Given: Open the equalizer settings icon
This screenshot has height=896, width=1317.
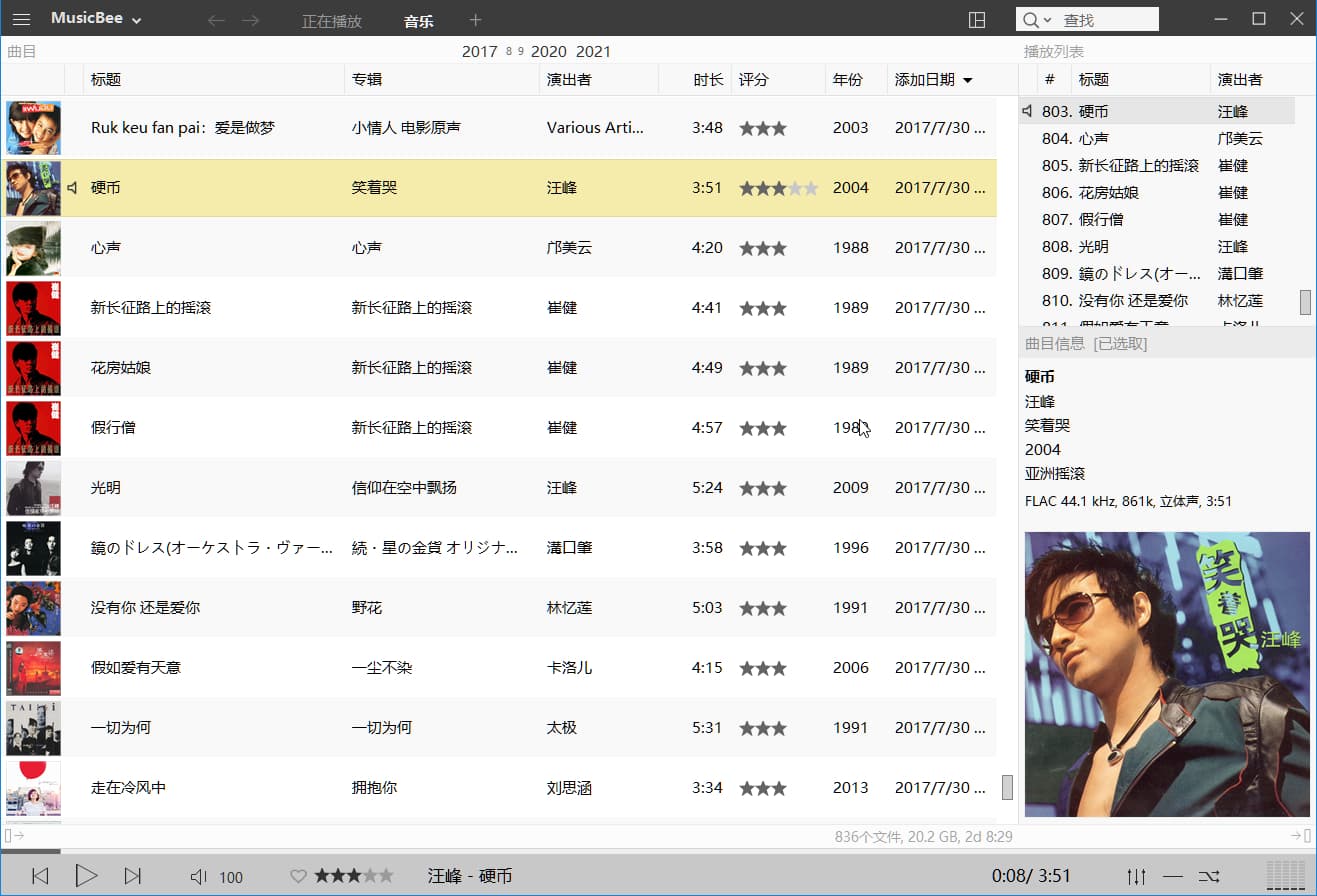Looking at the screenshot, I should click(1136, 876).
